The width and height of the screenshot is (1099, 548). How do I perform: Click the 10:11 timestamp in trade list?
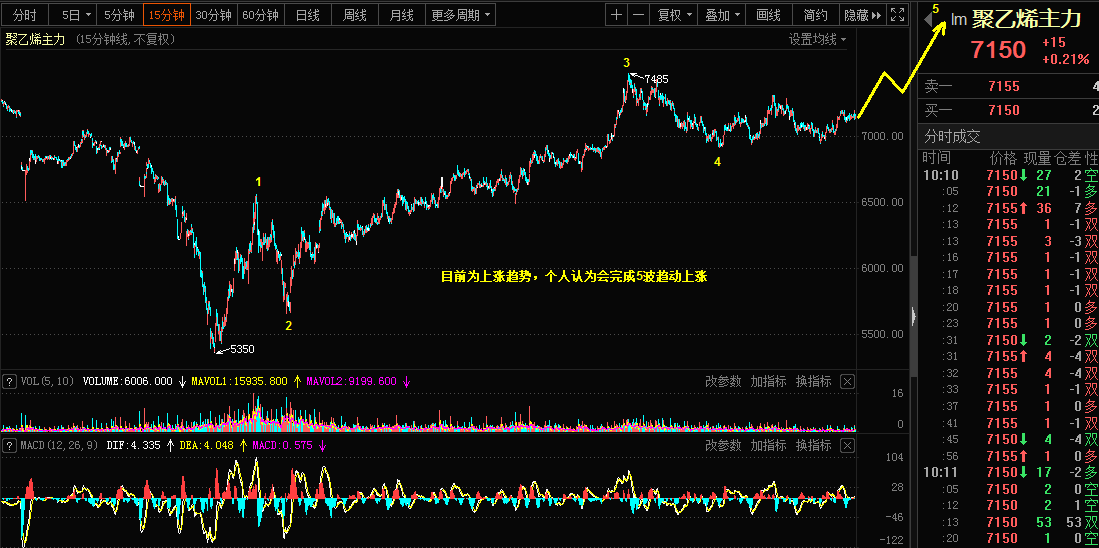pyautogui.click(x=941, y=472)
